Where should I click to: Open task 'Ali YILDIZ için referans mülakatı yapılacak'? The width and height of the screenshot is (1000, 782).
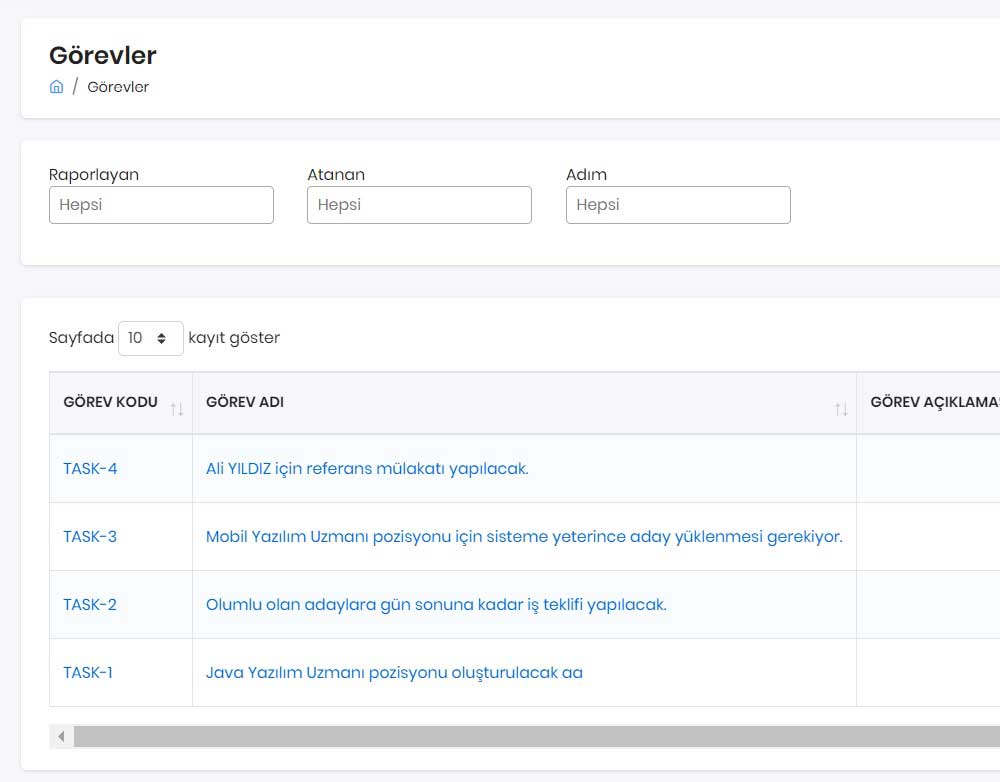pyautogui.click(x=367, y=469)
